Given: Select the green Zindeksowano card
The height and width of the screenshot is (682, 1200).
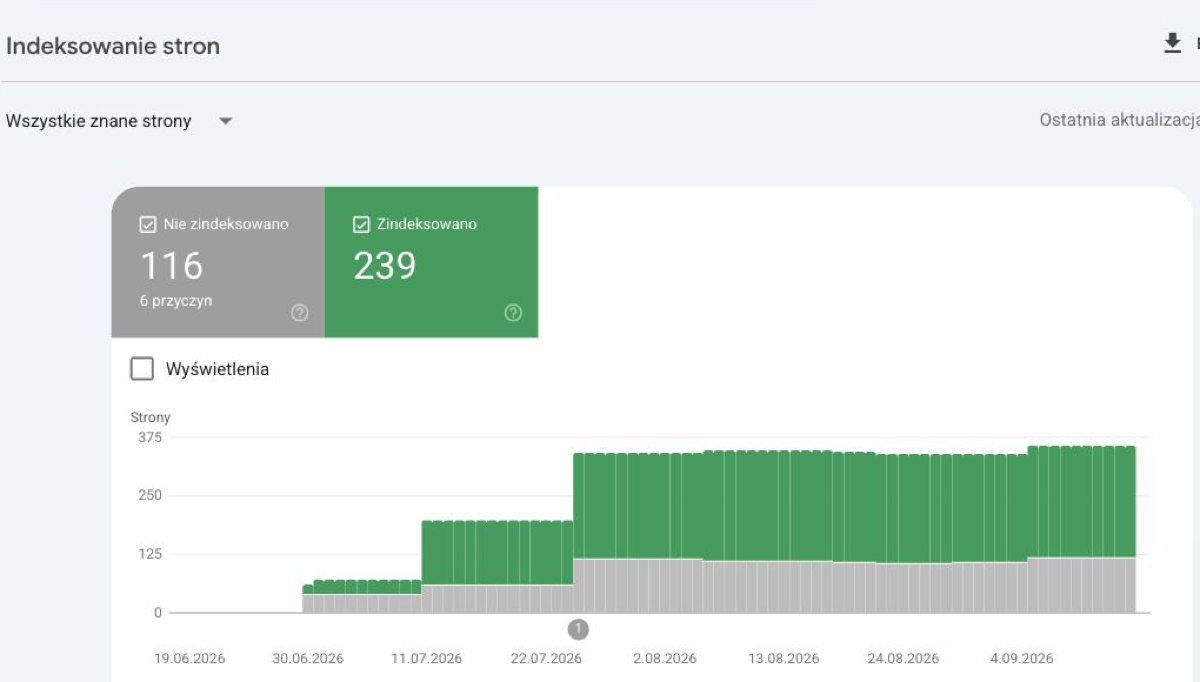Looking at the screenshot, I should click(432, 262).
